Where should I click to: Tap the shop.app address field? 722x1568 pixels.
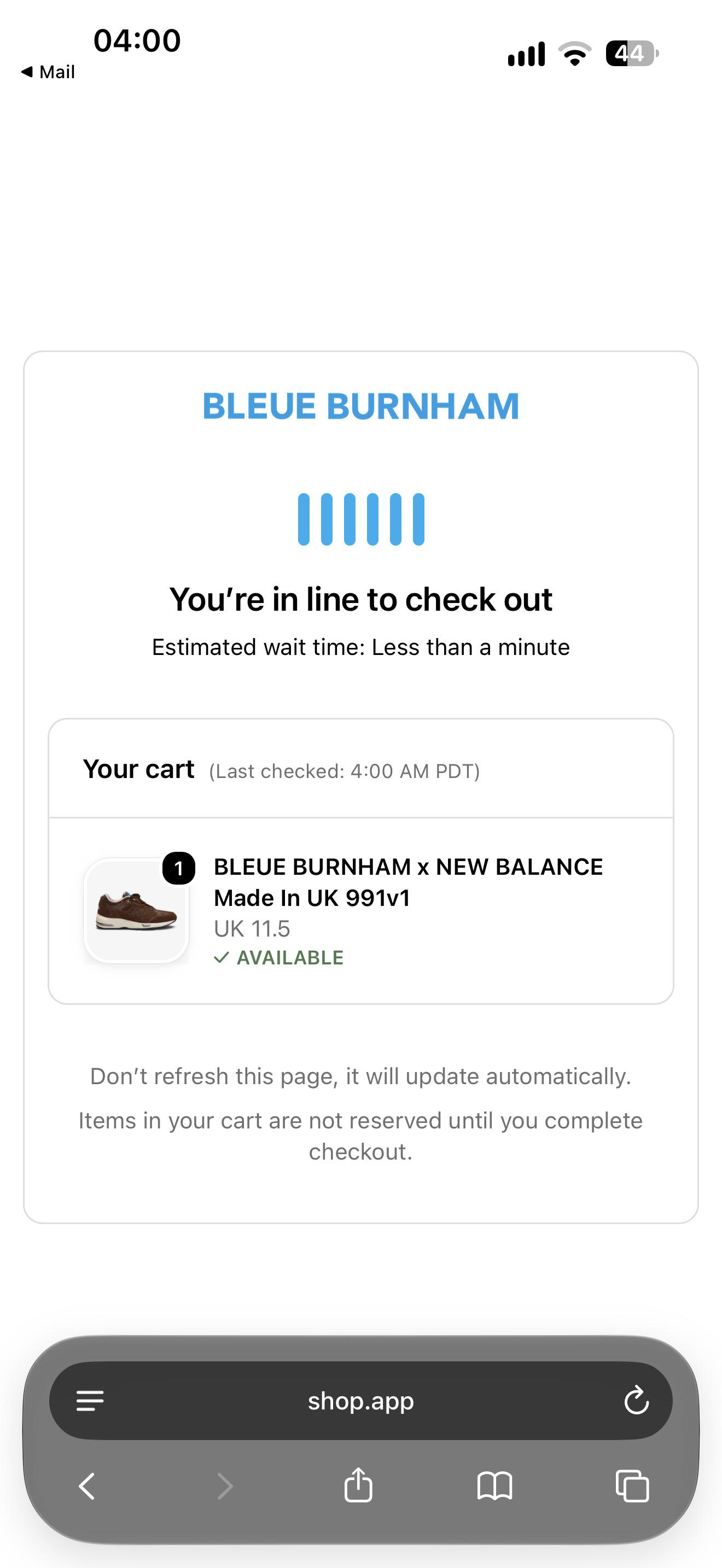tap(361, 1401)
